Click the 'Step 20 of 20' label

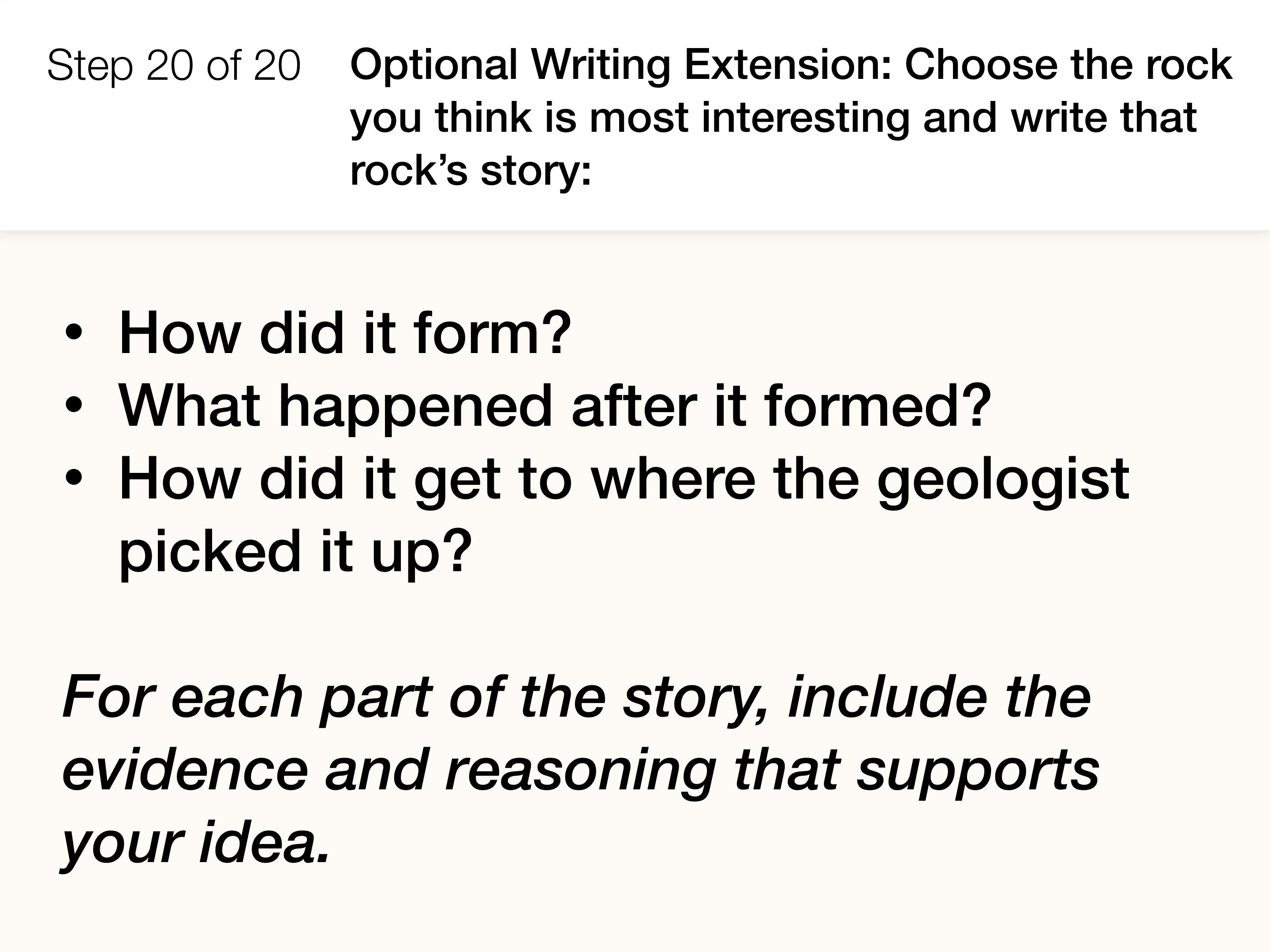[x=173, y=66]
